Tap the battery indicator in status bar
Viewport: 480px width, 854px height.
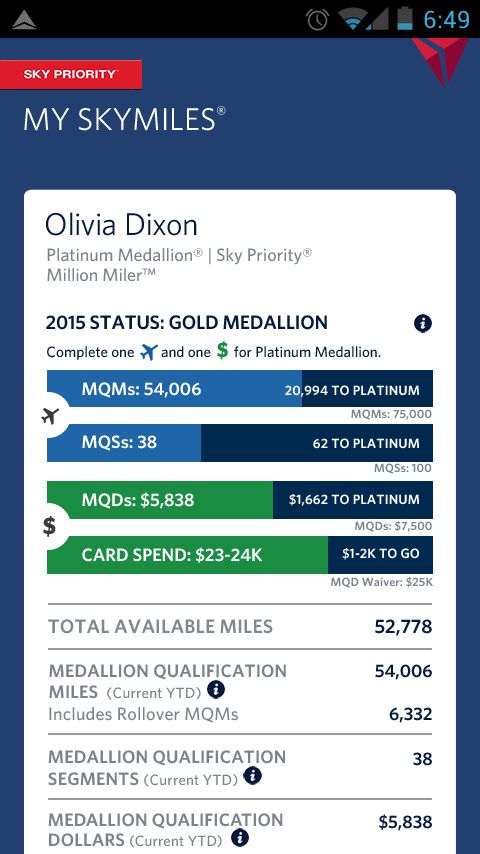pyautogui.click(x=405, y=19)
